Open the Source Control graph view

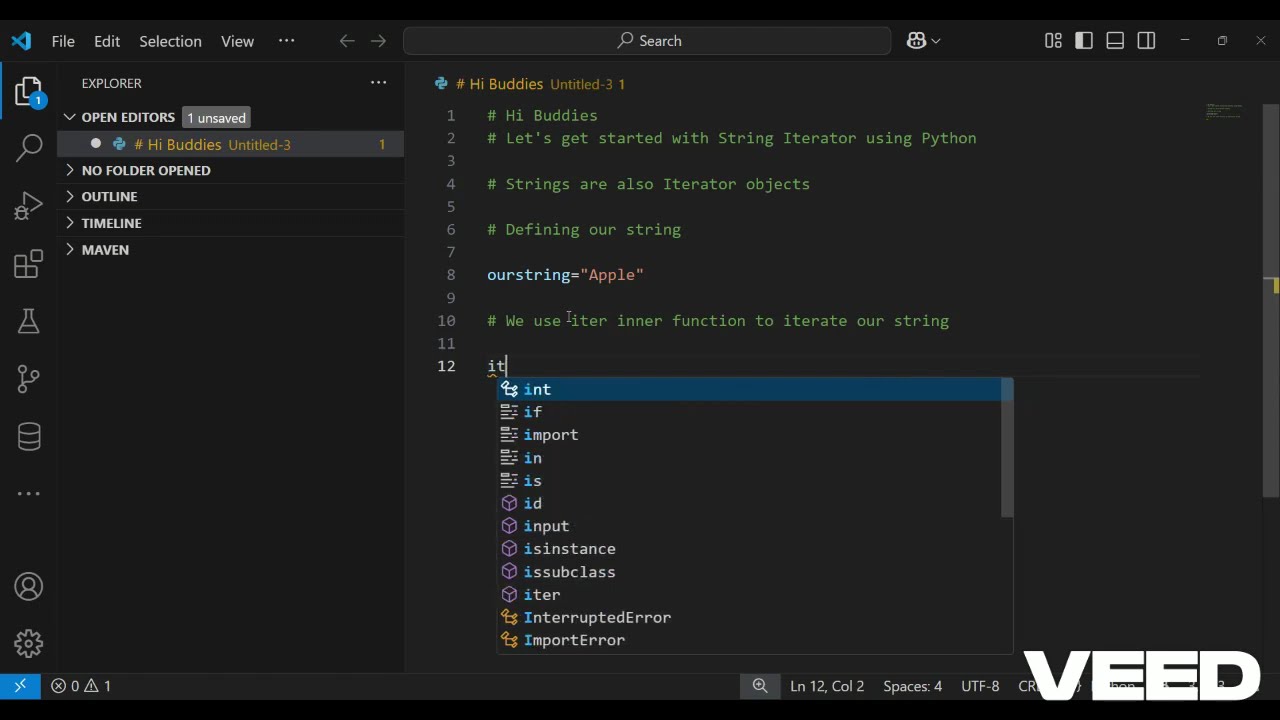tap(29, 379)
